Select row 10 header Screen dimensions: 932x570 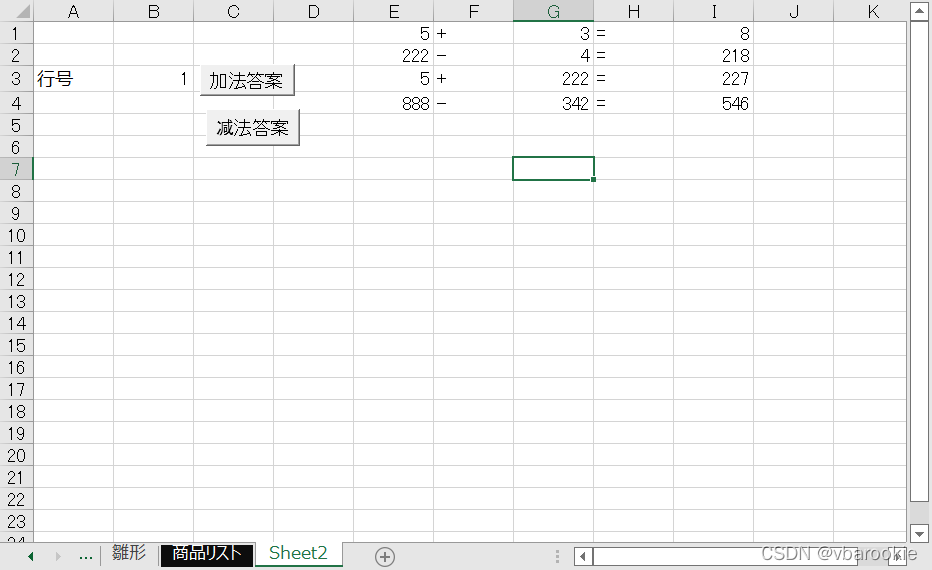pos(16,235)
